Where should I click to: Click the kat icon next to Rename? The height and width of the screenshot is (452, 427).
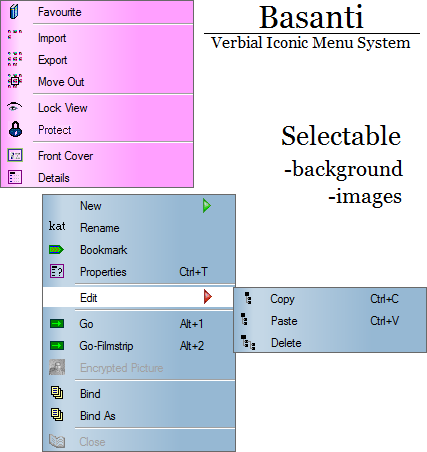57,226
